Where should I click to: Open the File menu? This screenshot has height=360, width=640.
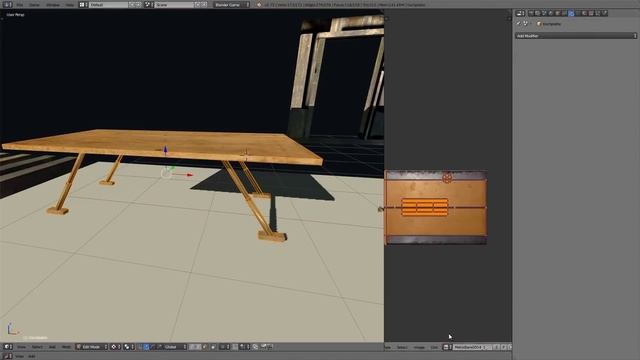[20, 4]
